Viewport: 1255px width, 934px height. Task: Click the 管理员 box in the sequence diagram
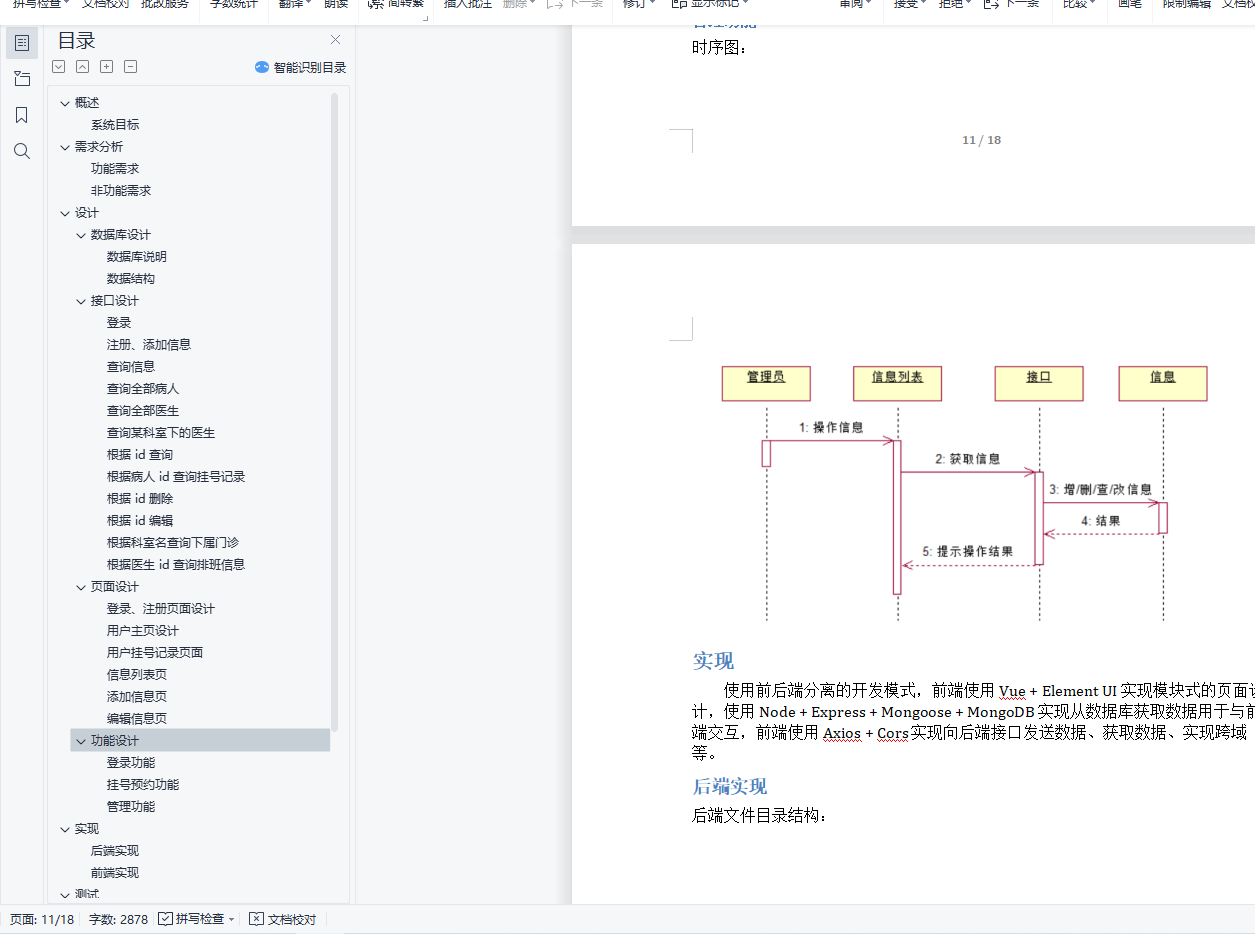point(766,383)
